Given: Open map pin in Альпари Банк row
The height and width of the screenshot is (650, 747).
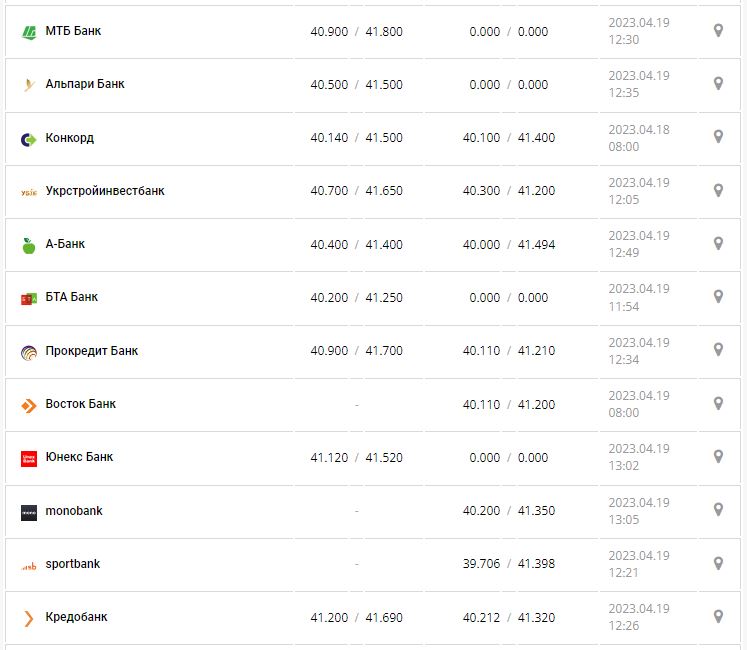Looking at the screenshot, I should pos(717,84).
